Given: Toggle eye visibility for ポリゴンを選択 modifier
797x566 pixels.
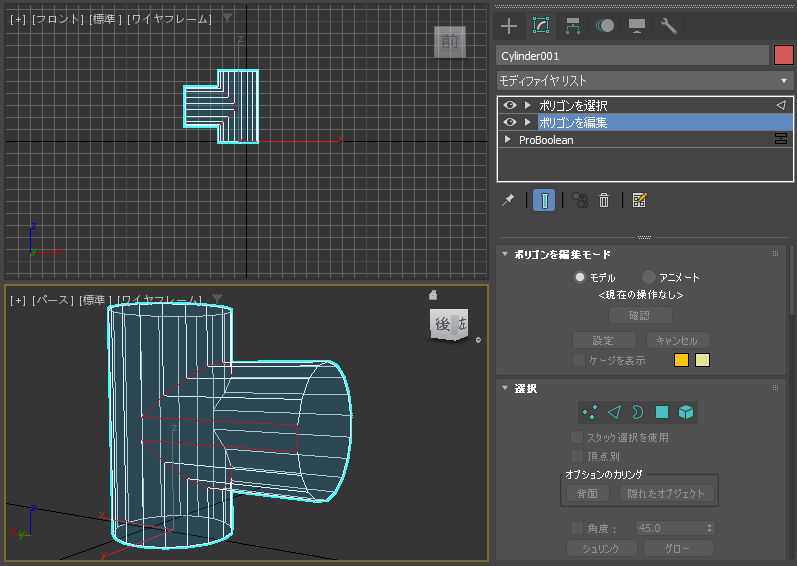Looking at the screenshot, I should [510, 105].
